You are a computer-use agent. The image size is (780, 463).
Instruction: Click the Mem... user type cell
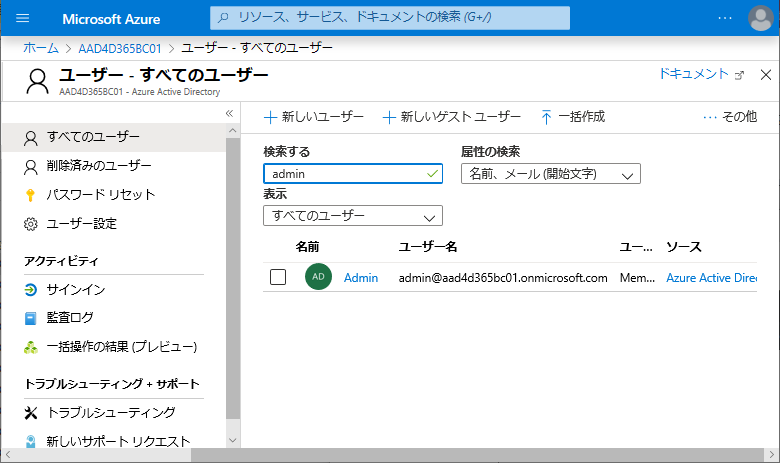637,278
